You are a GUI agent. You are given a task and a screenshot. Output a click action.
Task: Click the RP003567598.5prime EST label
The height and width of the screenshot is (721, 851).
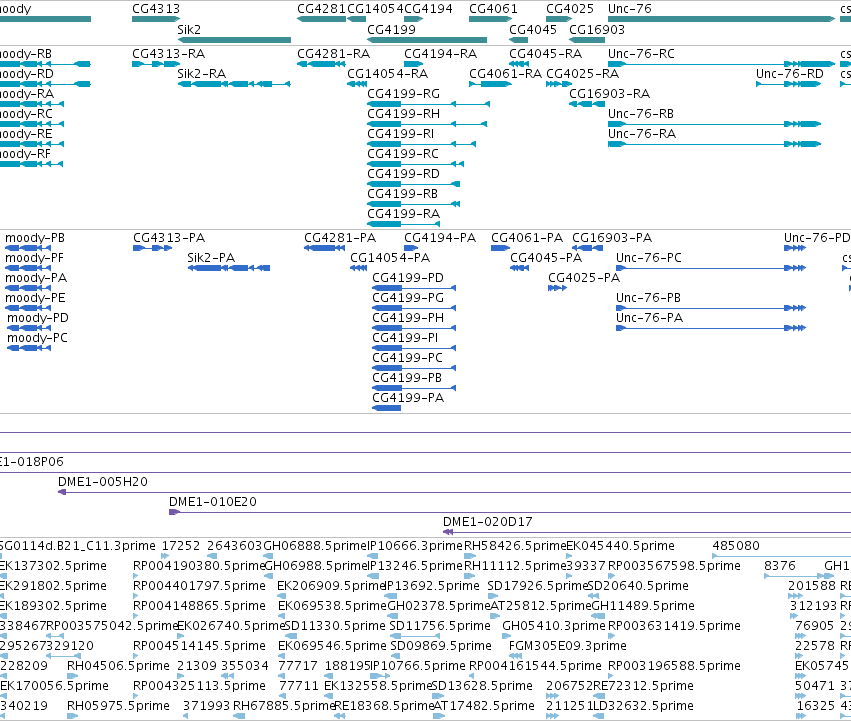[674, 566]
